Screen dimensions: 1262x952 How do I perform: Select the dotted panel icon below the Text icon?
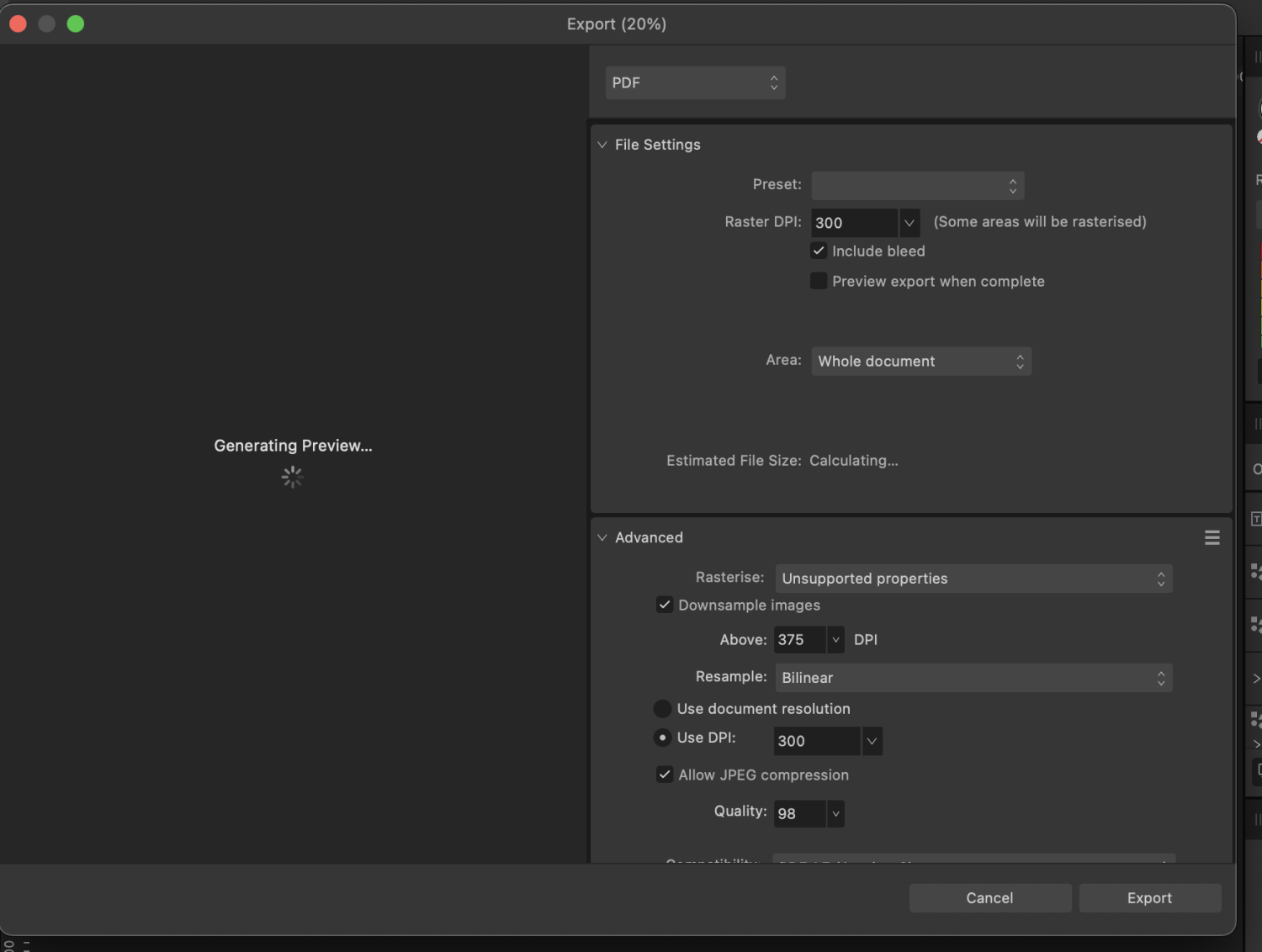click(1256, 573)
